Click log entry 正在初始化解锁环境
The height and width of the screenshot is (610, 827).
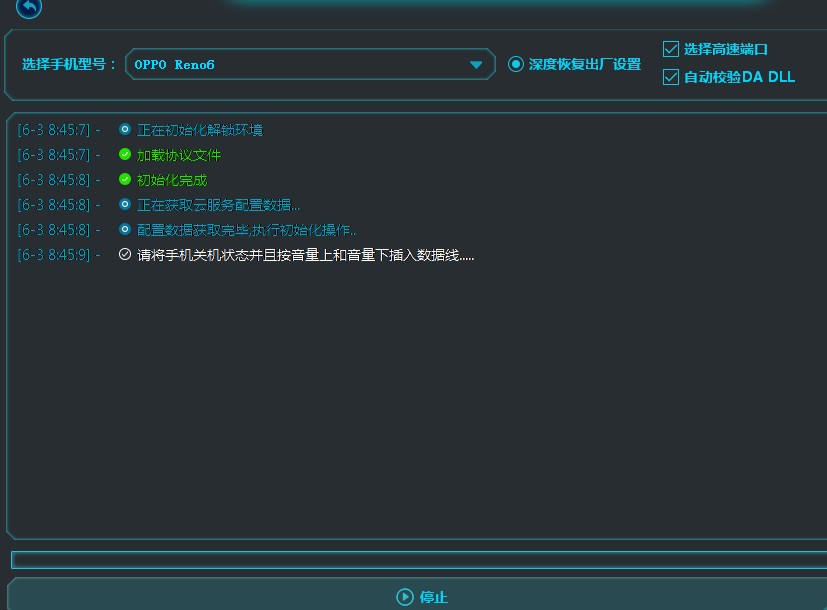pos(200,130)
